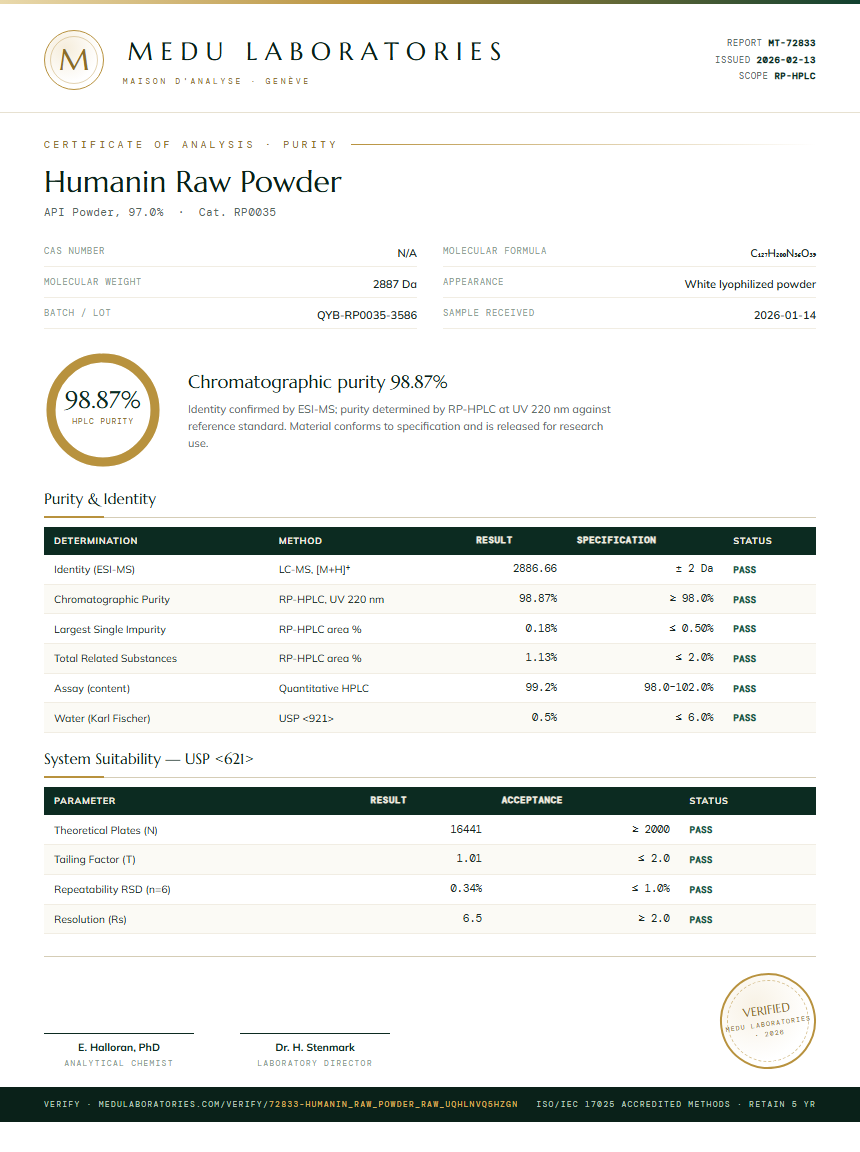
Task: Click the Verified Medu Laboratories seal
Action: (x=767, y=1020)
